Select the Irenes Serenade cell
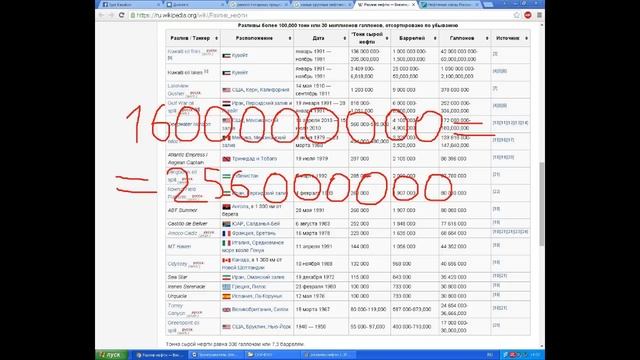The image size is (640, 360). click(193, 287)
